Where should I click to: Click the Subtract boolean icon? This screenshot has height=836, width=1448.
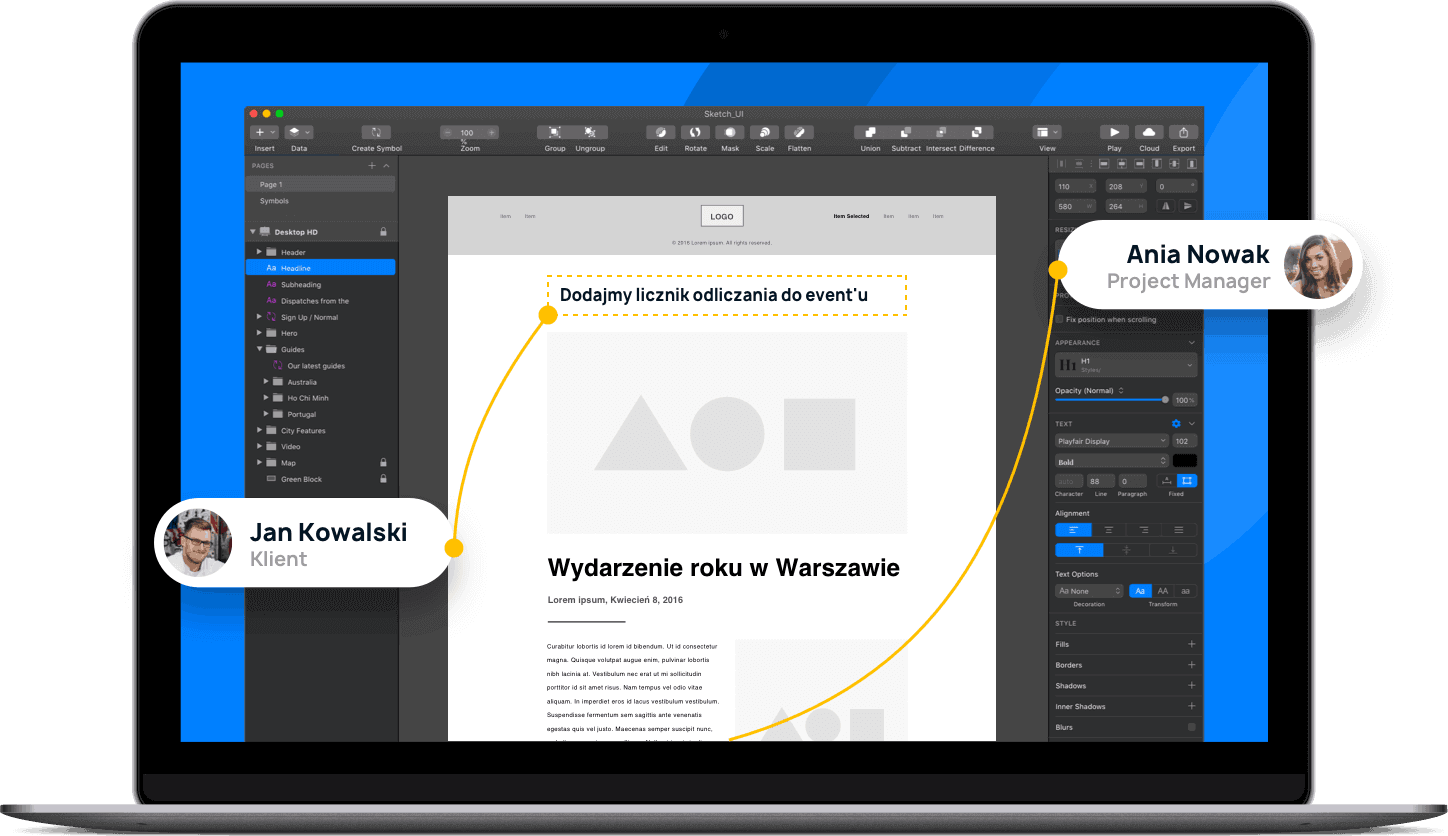tap(905, 132)
